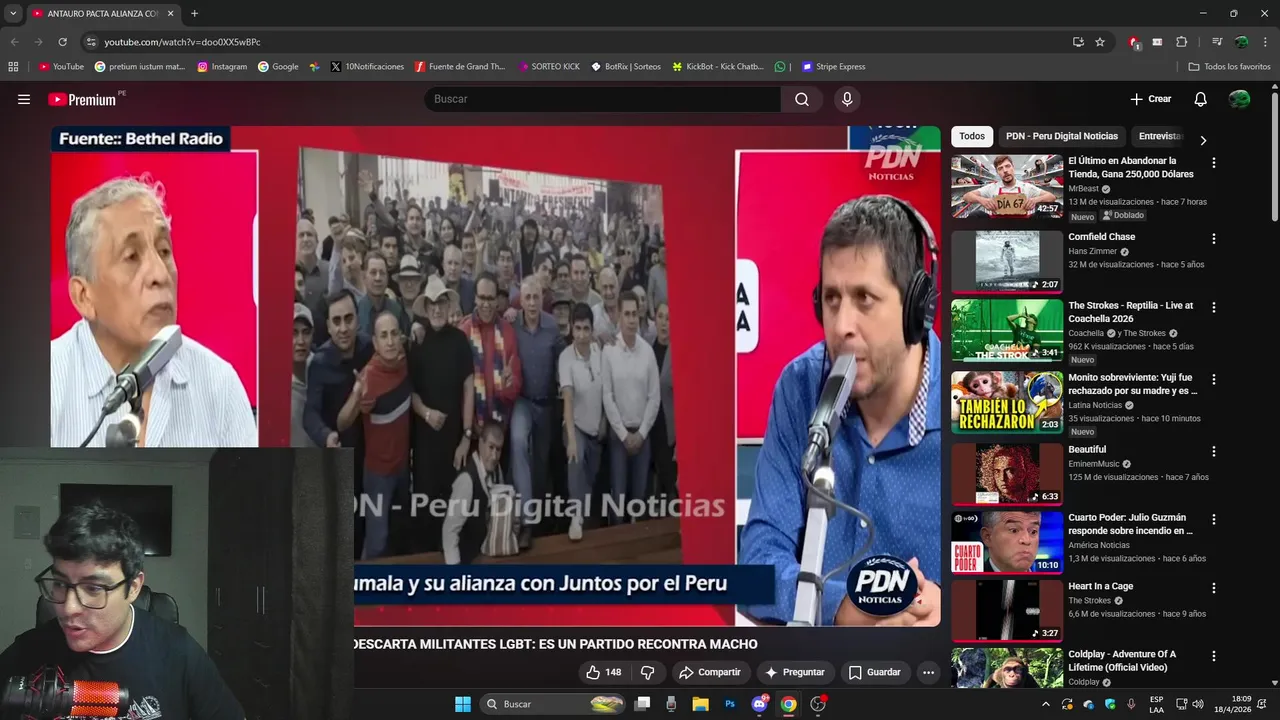Focus the YouTube Buscar search field
The height and width of the screenshot is (720, 1280).
[603, 99]
